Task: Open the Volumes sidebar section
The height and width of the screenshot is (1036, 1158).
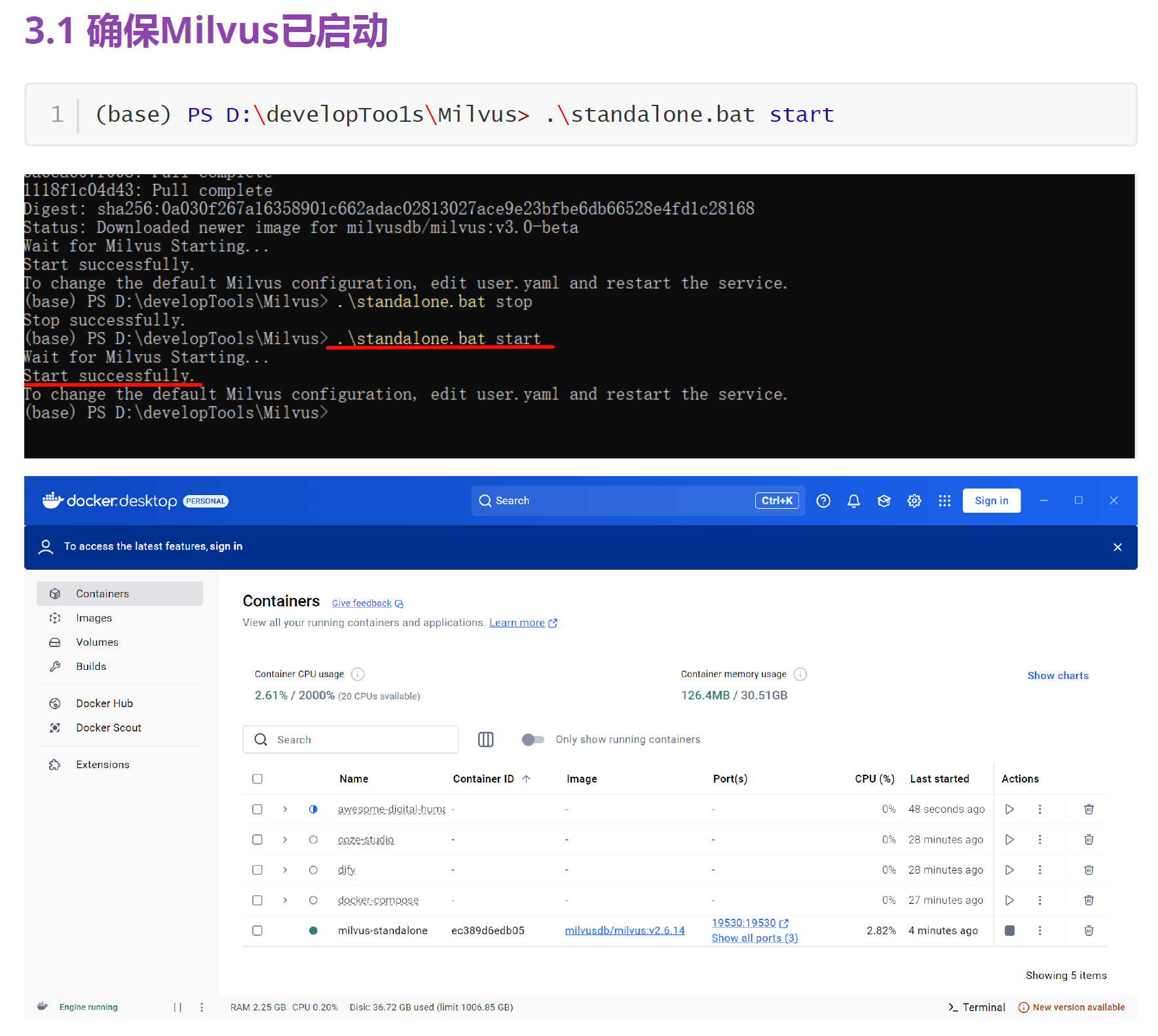Action: (120, 642)
